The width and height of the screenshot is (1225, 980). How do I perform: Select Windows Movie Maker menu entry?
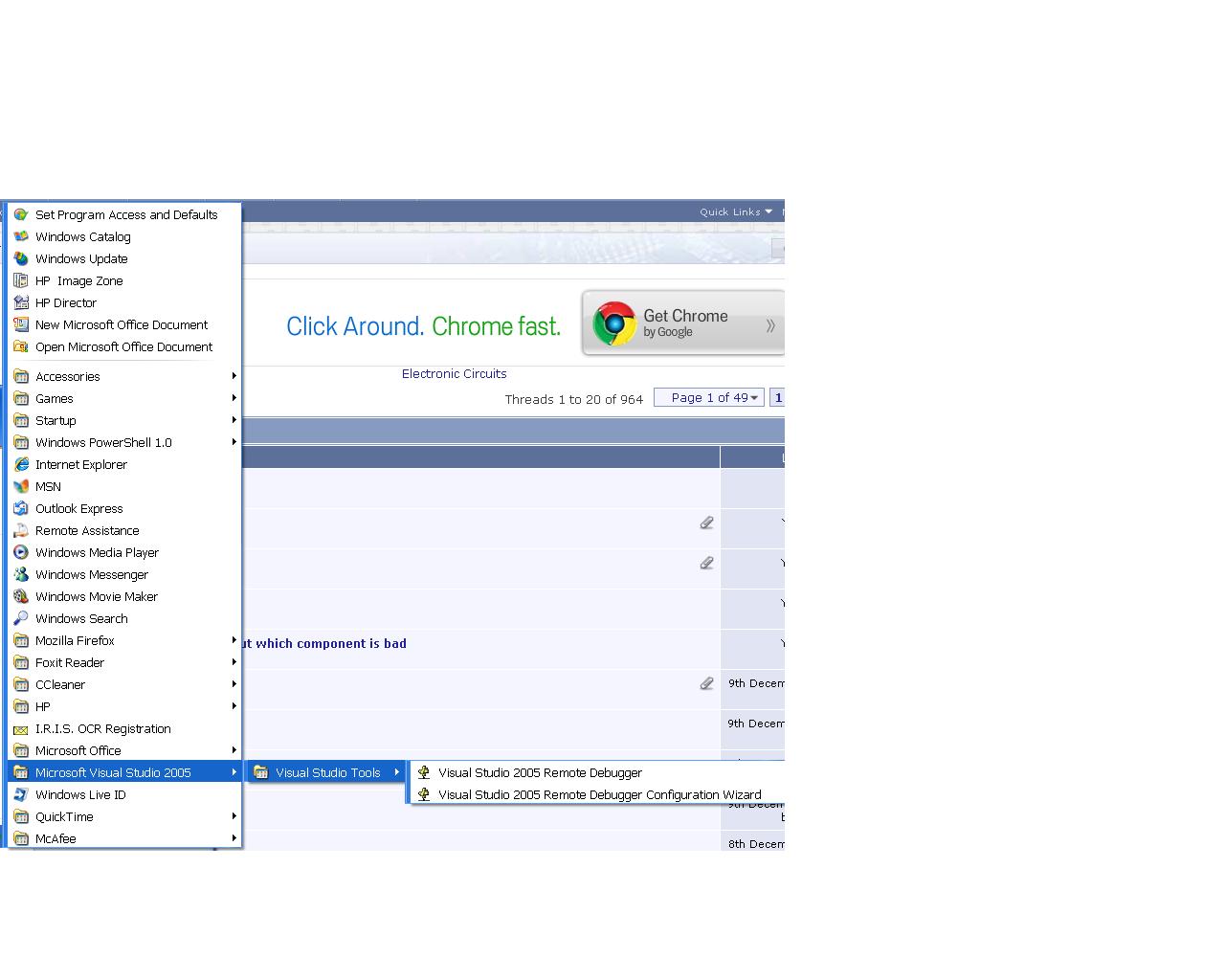click(x=124, y=596)
